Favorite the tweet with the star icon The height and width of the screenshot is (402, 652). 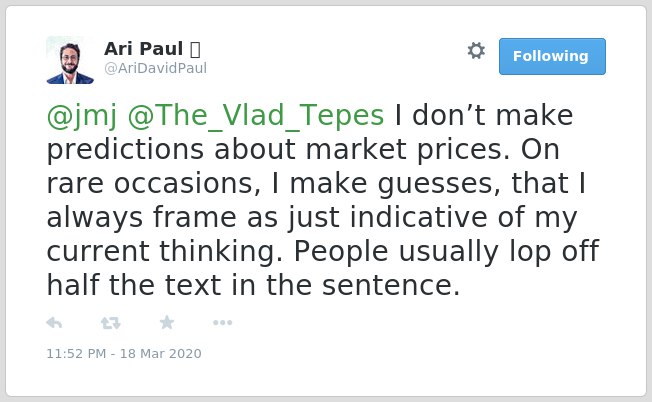click(167, 322)
